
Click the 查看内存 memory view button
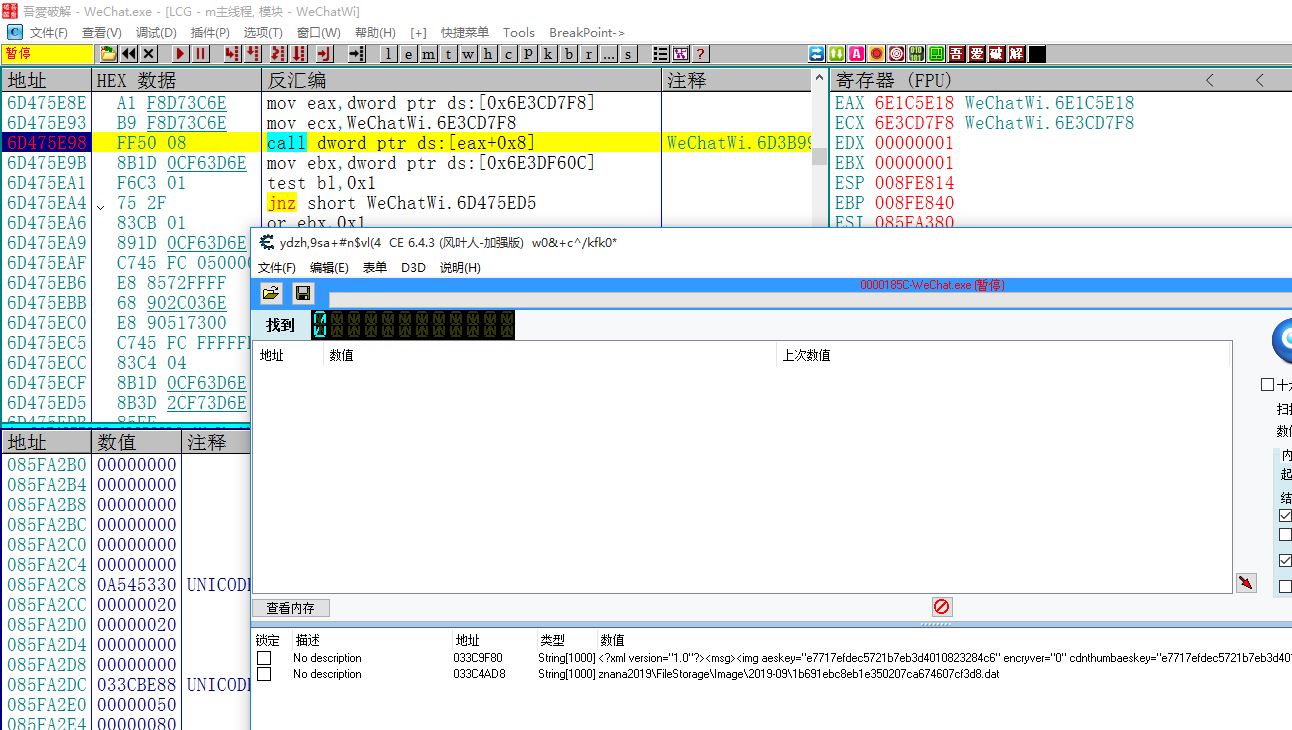pyautogui.click(x=290, y=608)
